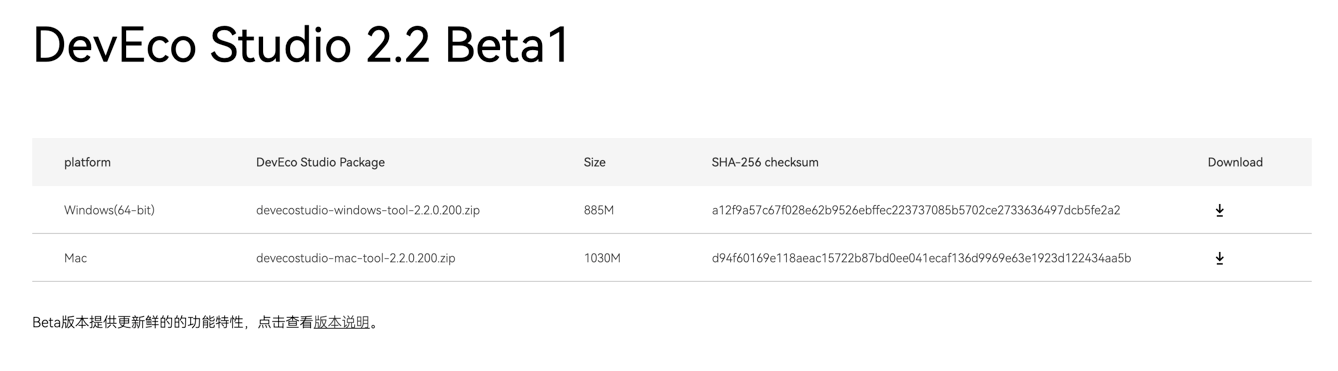Click the platform column header
The width and height of the screenshot is (1338, 371).
88,162
